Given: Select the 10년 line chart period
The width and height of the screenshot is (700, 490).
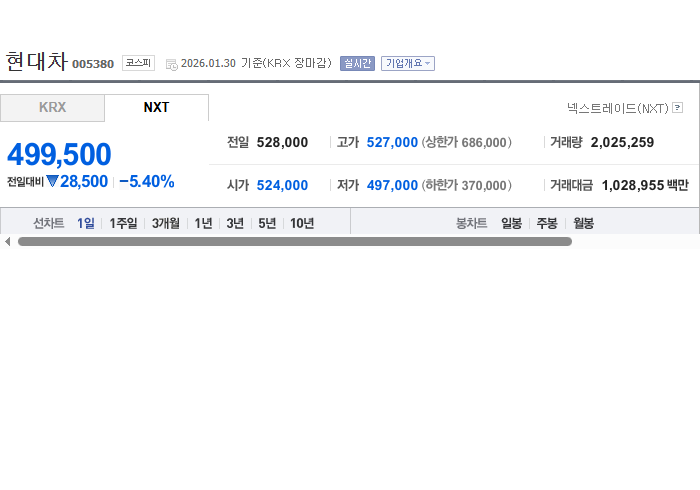Looking at the screenshot, I should (302, 223).
